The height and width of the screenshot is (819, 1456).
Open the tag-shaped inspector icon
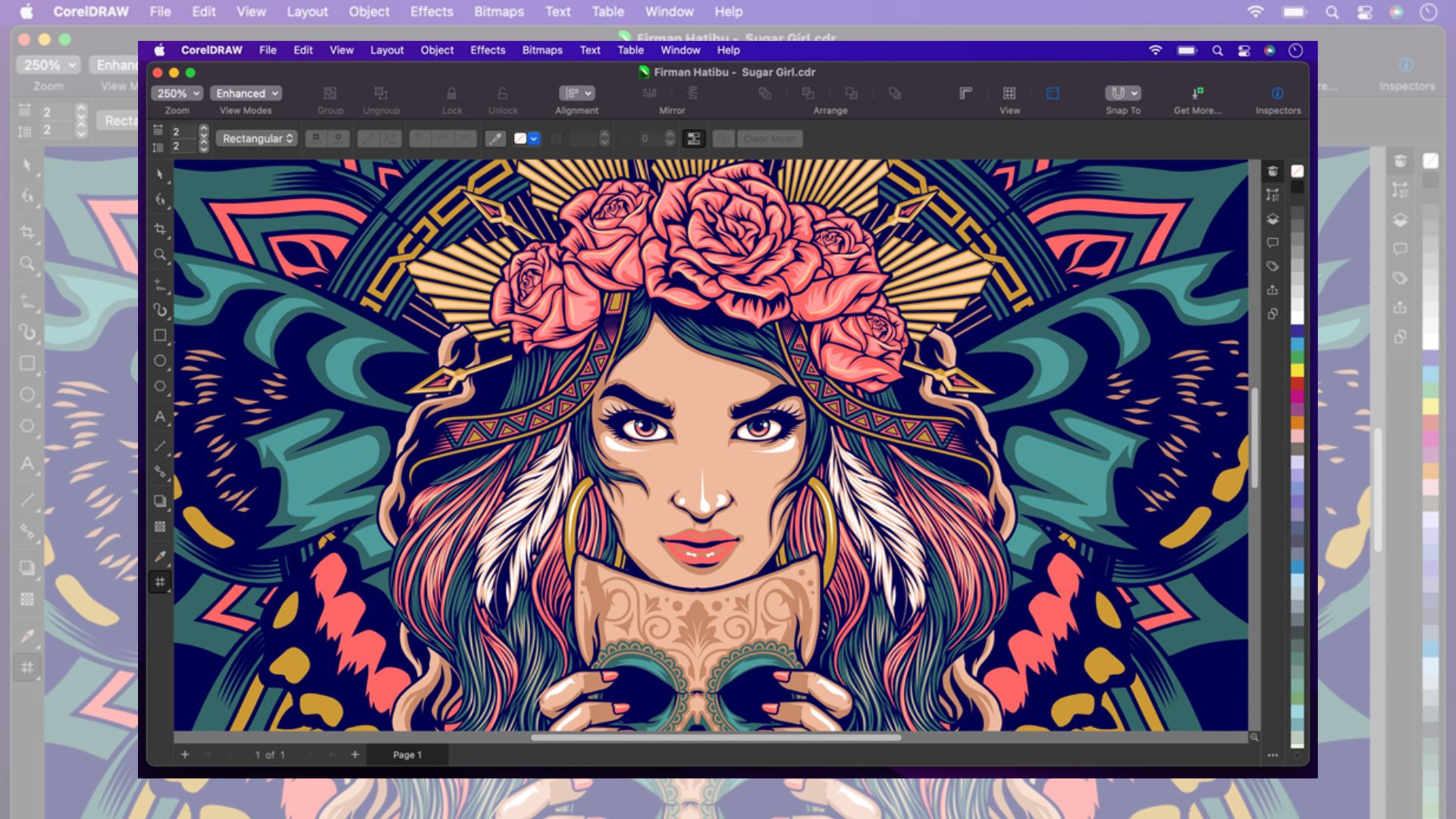point(1272,266)
